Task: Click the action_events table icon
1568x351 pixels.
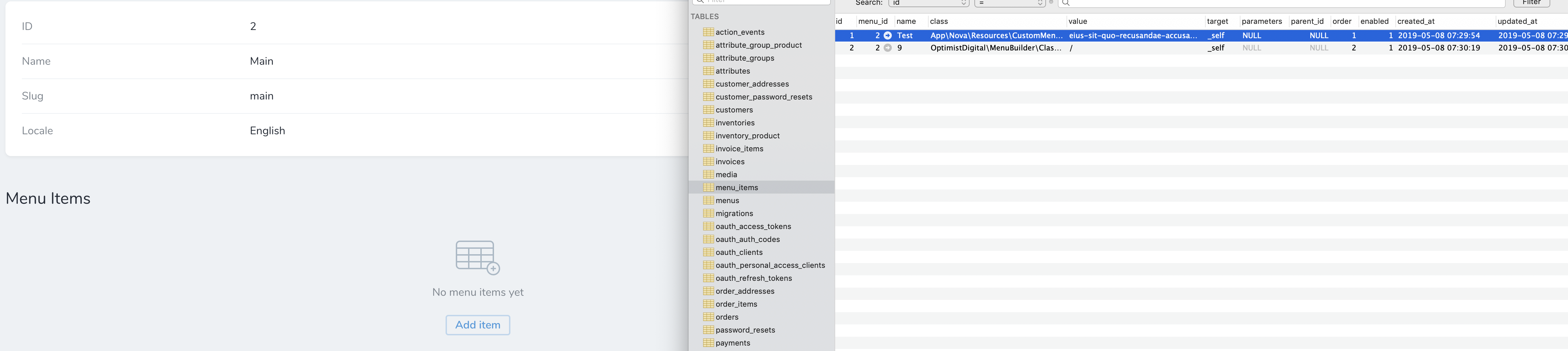Action: (x=708, y=32)
